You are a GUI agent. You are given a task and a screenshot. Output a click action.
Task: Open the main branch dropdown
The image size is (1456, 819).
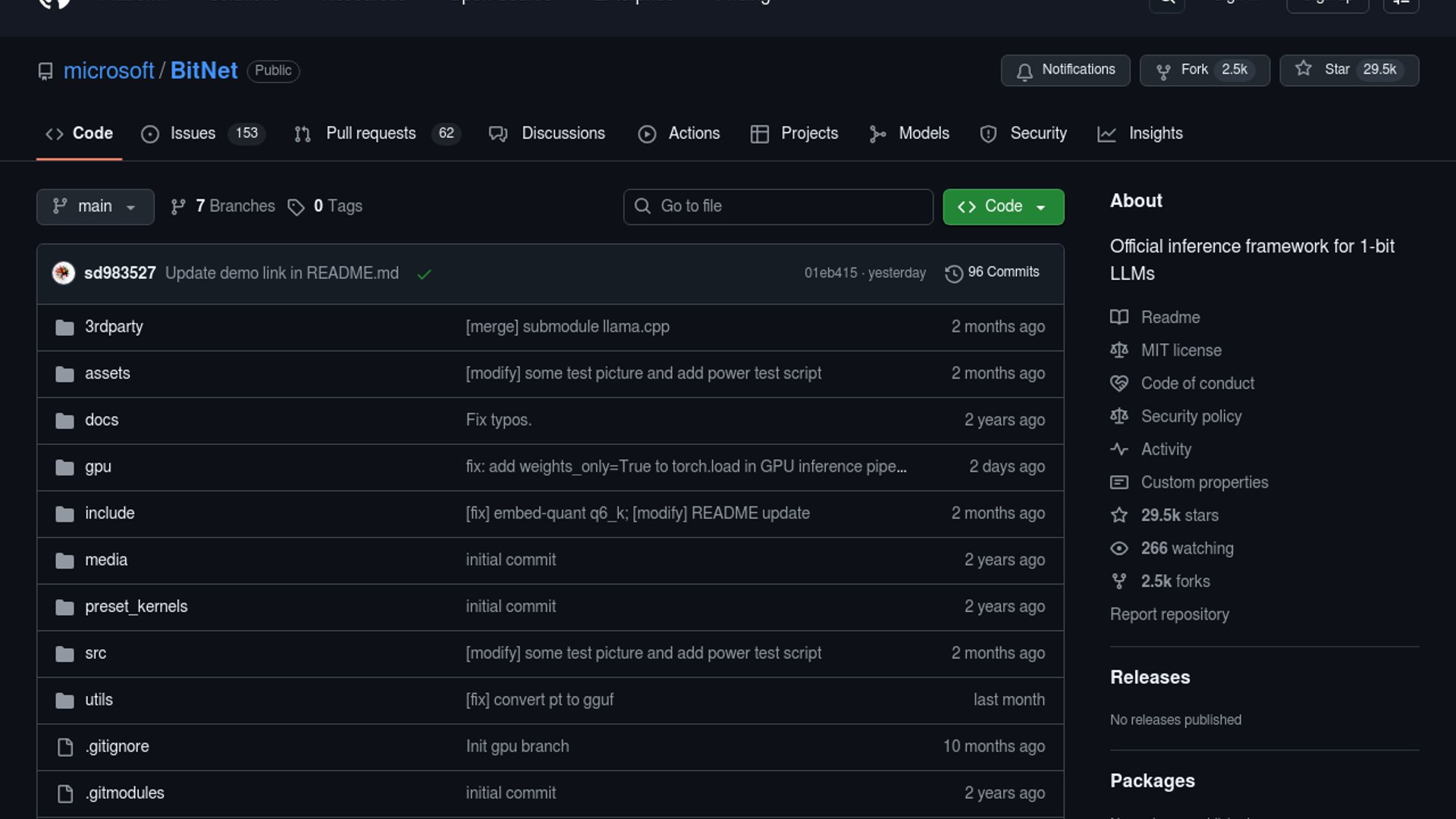click(95, 206)
